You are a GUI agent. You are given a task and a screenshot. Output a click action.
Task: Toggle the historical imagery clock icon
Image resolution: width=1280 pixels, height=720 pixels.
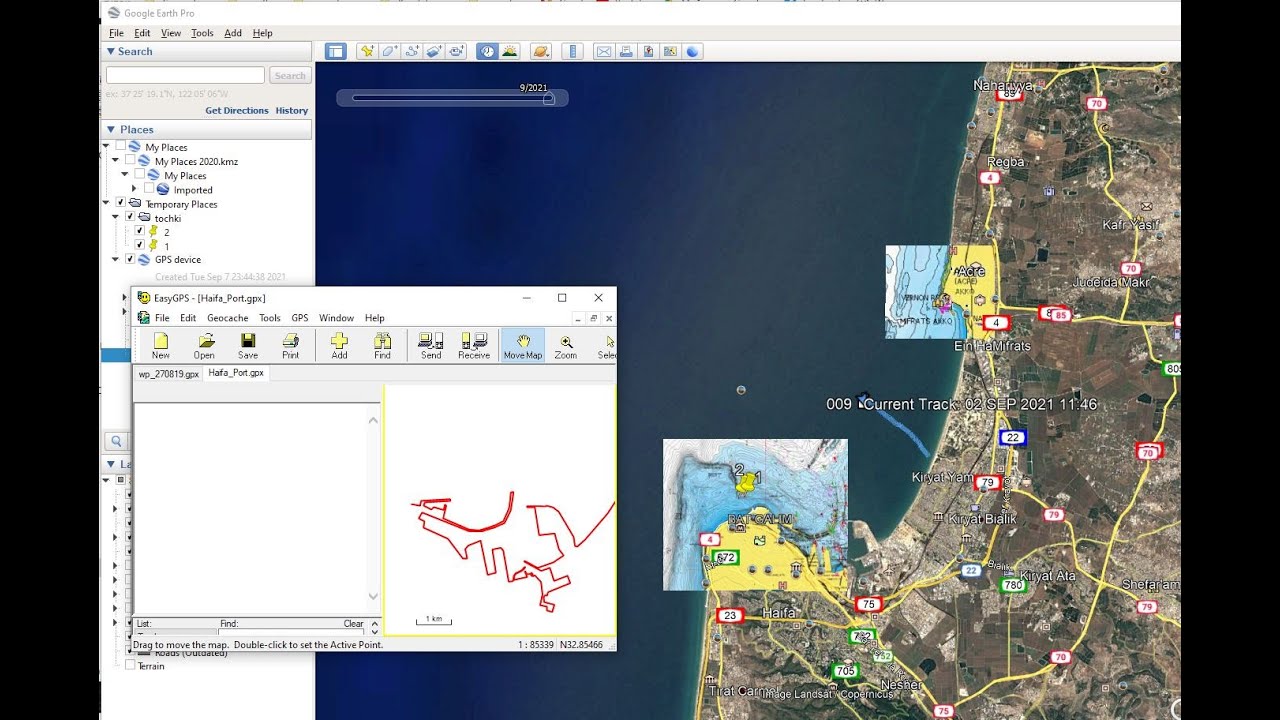point(487,51)
